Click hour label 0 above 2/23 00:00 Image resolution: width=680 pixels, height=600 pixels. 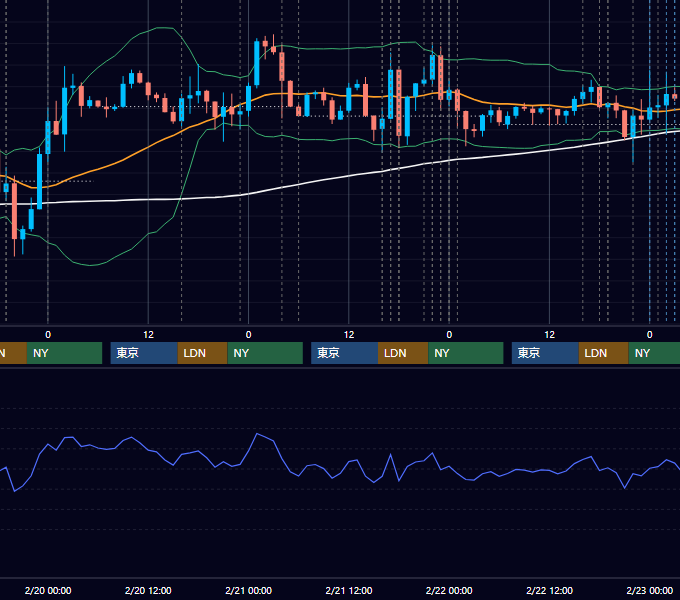click(650, 335)
